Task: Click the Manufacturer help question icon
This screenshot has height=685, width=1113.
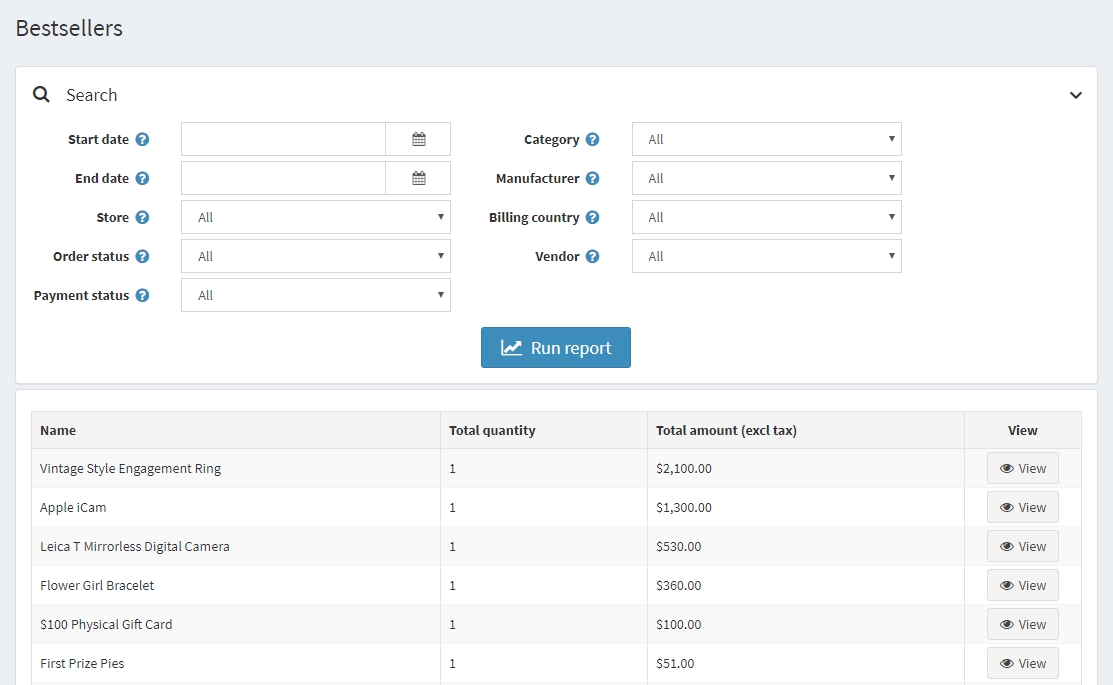Action: pyautogui.click(x=593, y=179)
